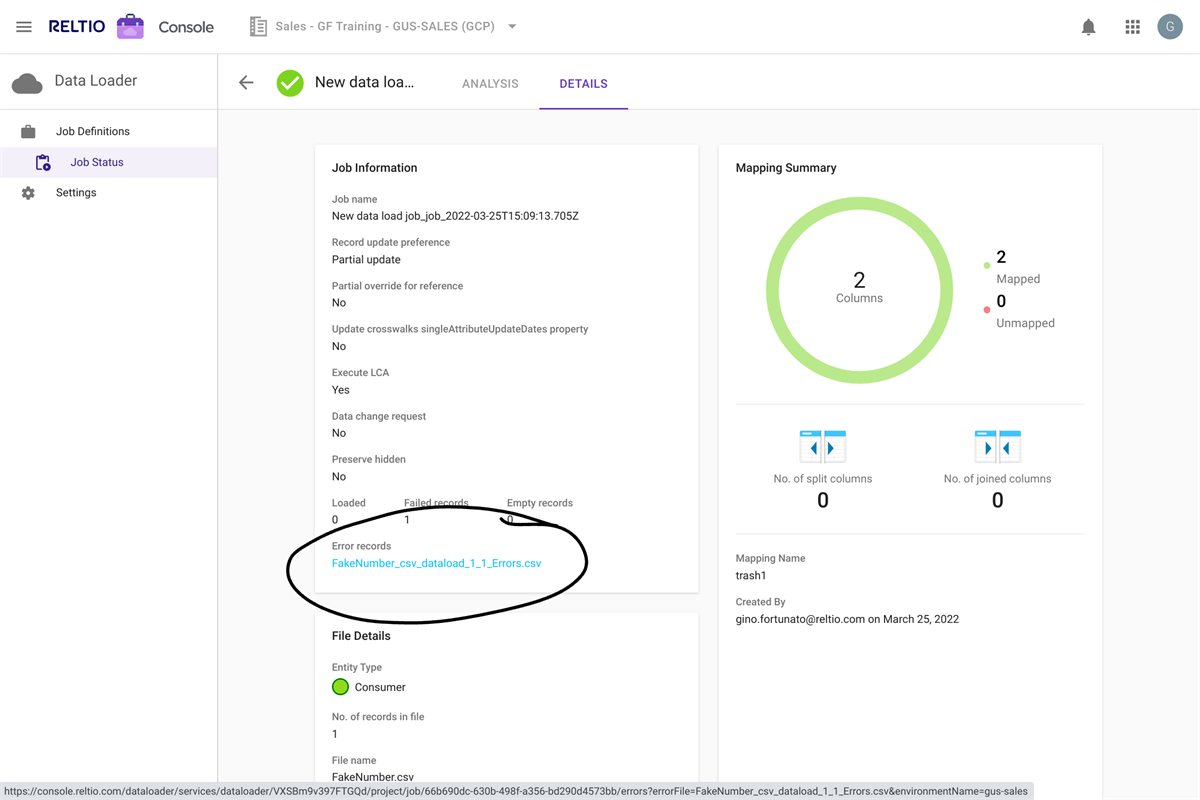The width and height of the screenshot is (1200, 800).
Task: Click the job name value text
Action: click(x=455, y=216)
